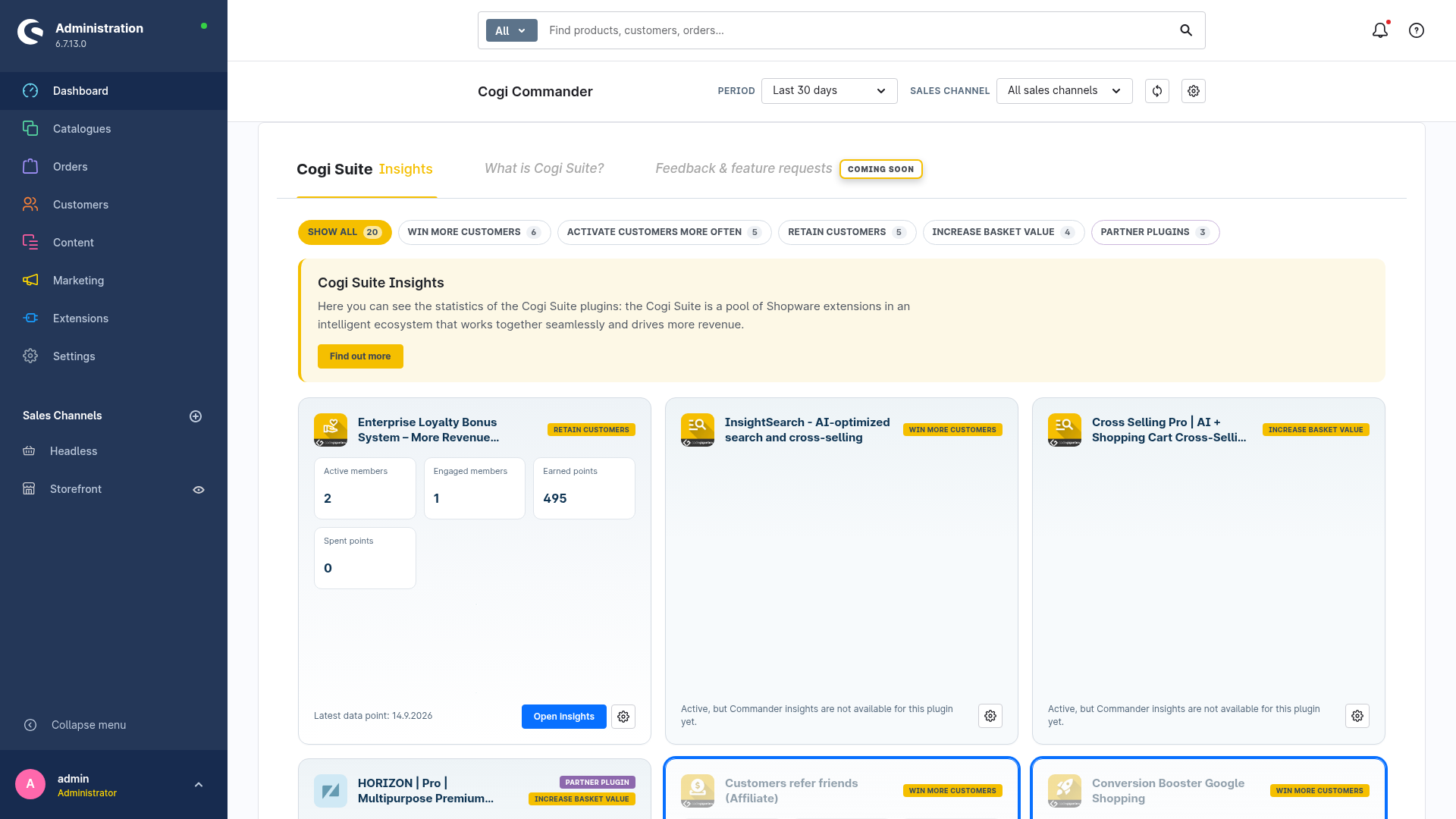
Task: Filter by Increase Basket Value
Action: tap(1004, 232)
